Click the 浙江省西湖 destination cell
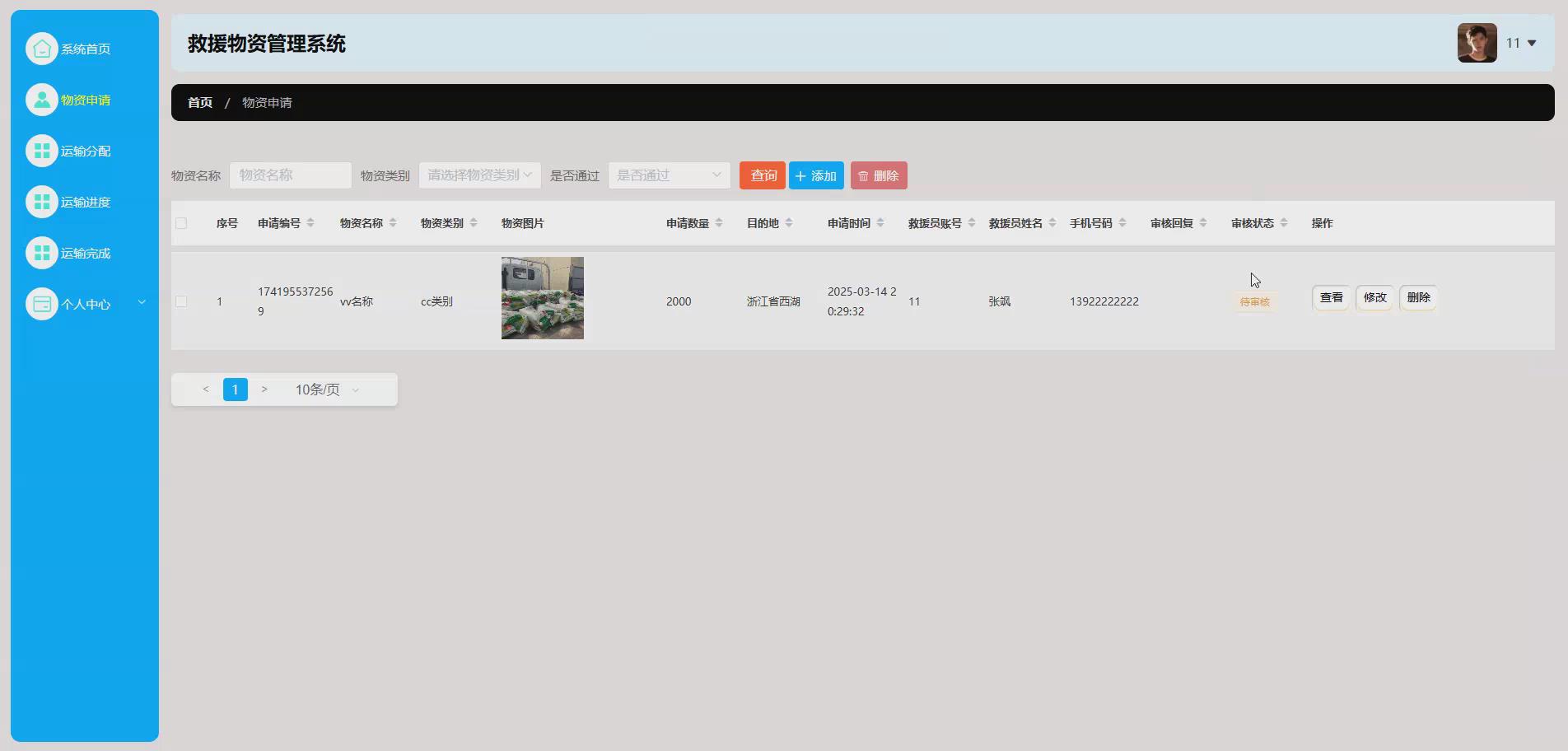The height and width of the screenshot is (751, 1568). 773,301
